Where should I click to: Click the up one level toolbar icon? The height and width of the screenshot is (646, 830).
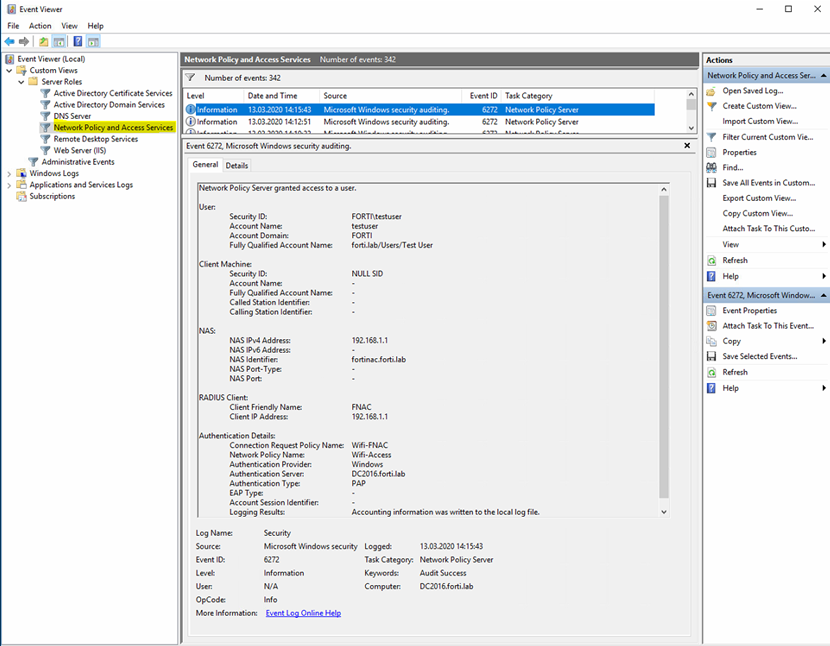click(43, 42)
